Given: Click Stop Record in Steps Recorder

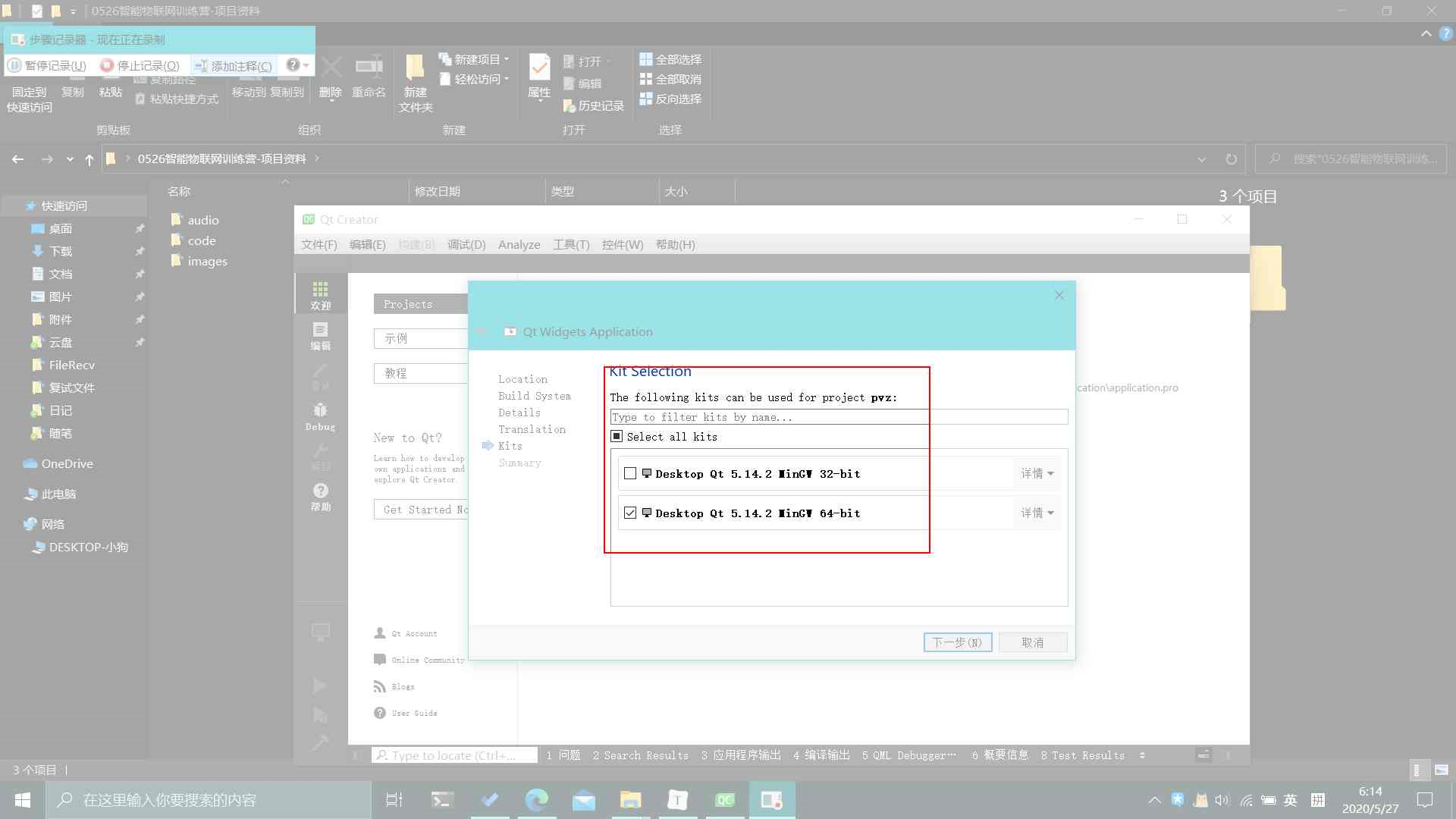Looking at the screenshot, I should 140,65.
